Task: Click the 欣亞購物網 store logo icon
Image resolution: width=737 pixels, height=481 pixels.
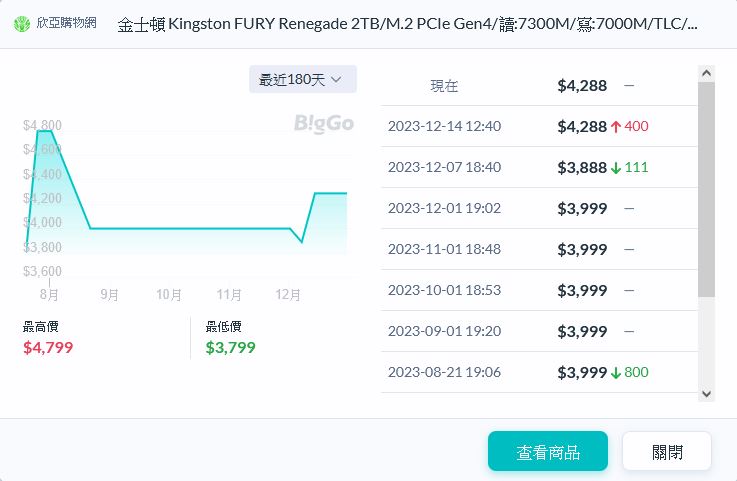Action: pos(22,23)
